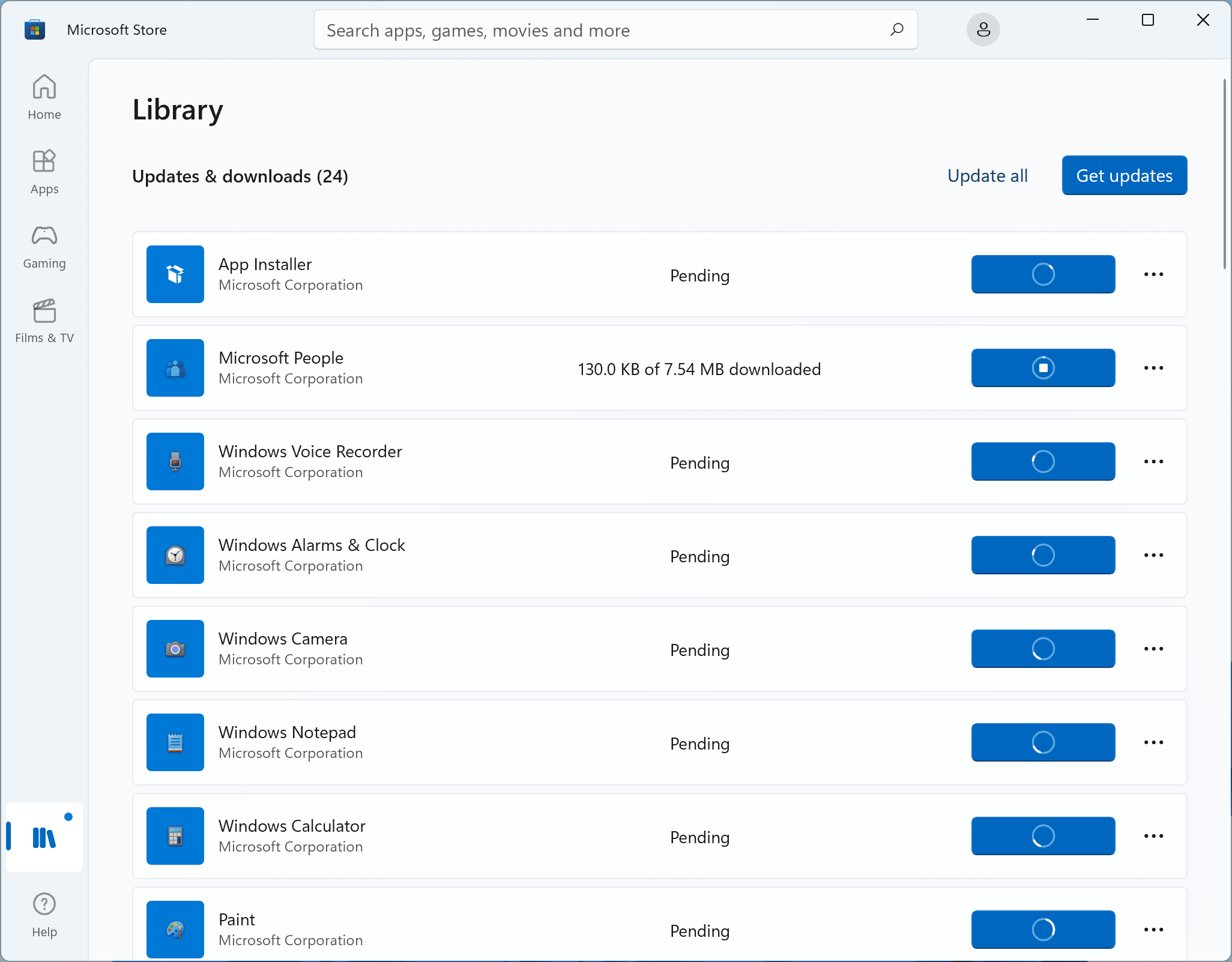
Task: Select the Windows Camera title
Action: coord(283,639)
